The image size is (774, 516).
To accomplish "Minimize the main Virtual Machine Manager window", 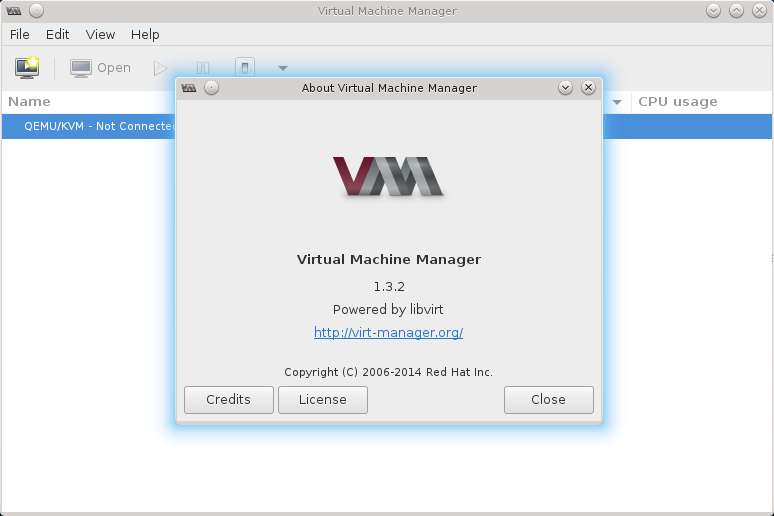I will point(713,10).
